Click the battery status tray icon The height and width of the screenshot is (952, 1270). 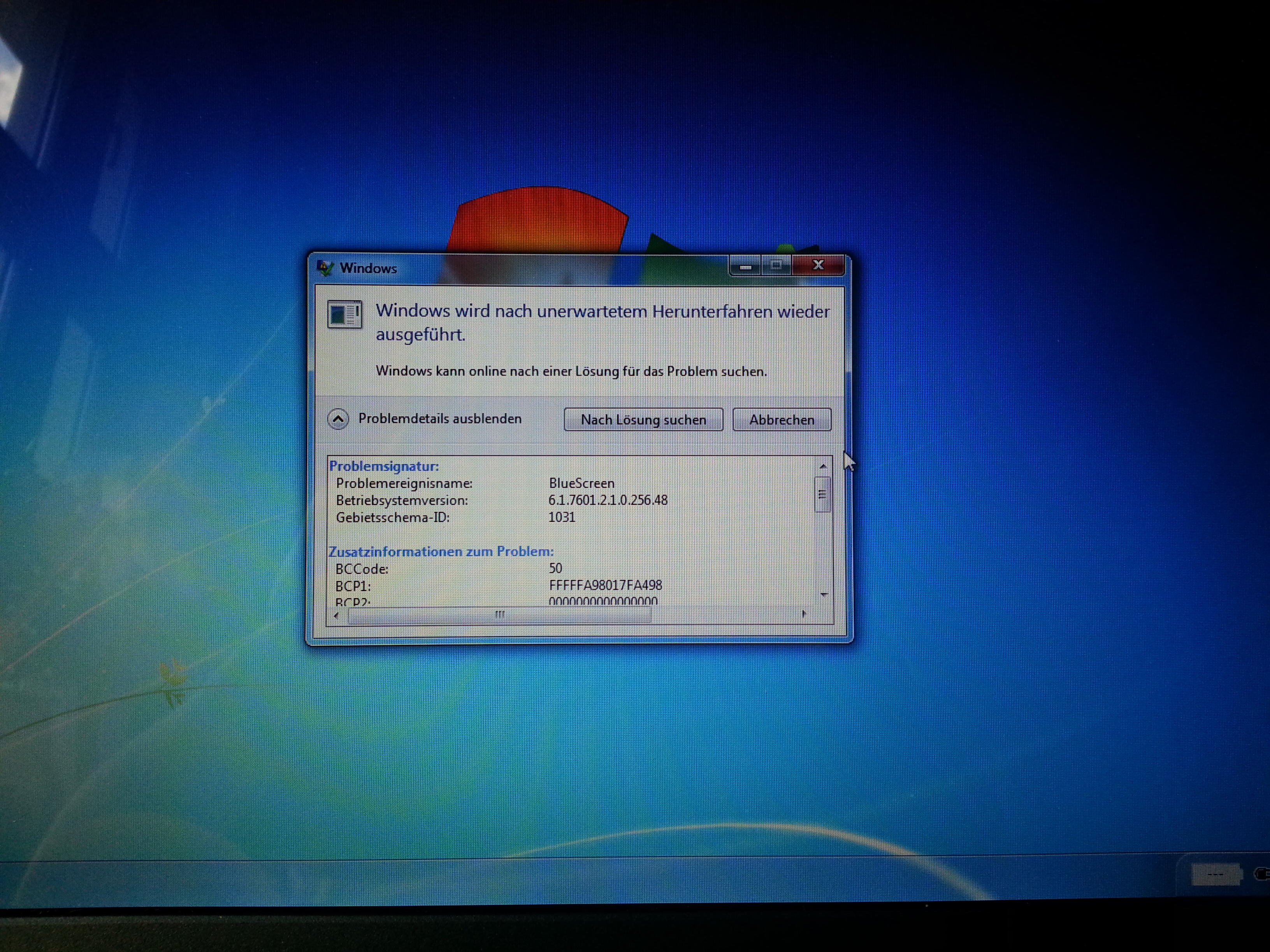[x=1216, y=874]
